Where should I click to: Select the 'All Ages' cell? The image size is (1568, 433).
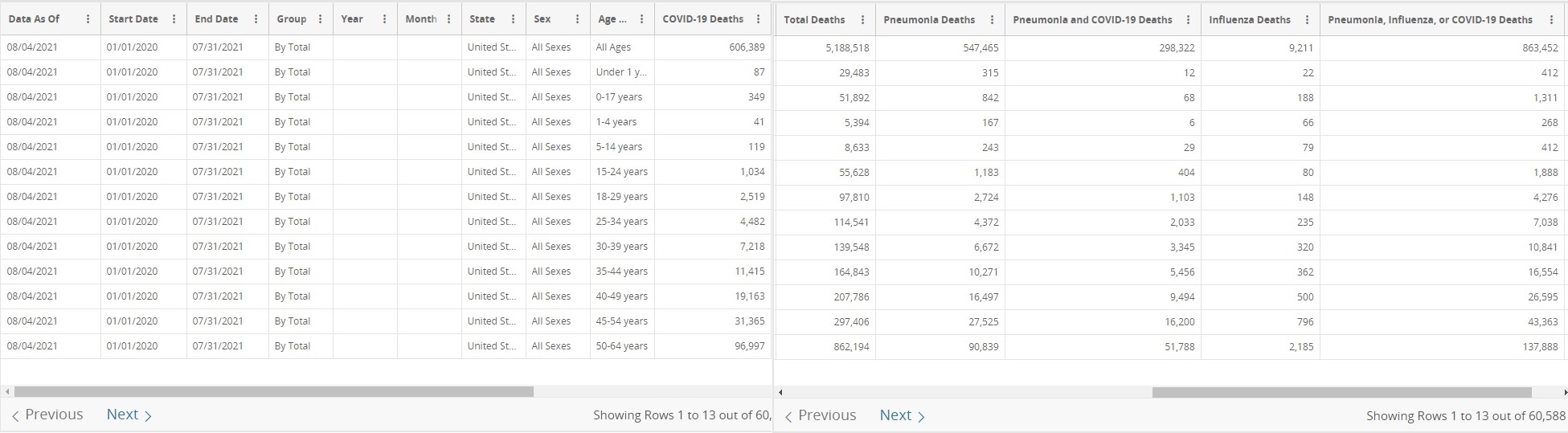[x=623, y=47]
